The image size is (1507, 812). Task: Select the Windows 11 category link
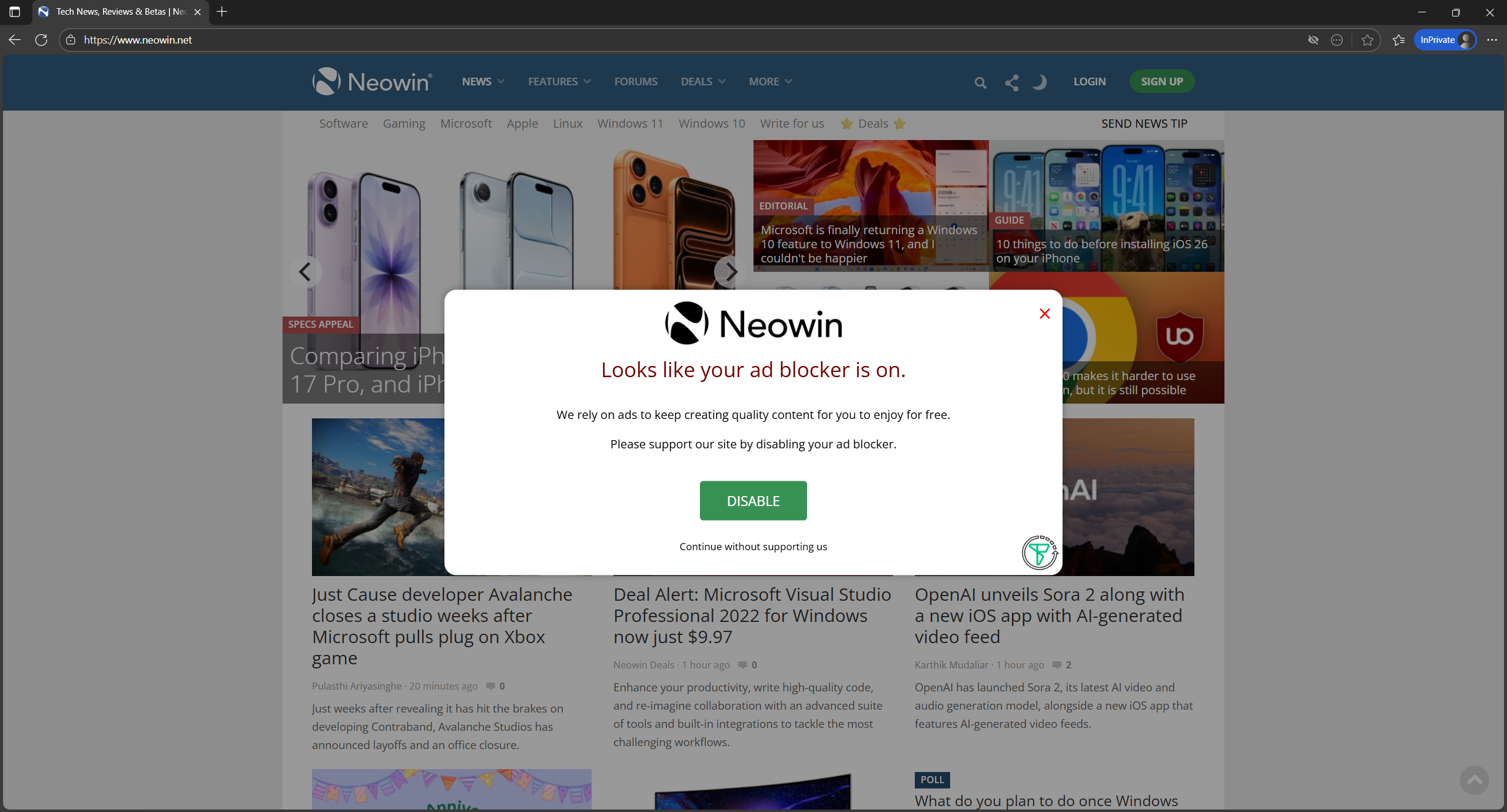pos(630,124)
